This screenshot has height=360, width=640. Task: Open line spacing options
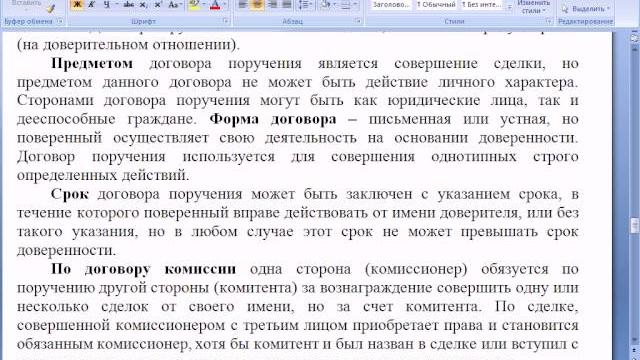pos(305,5)
